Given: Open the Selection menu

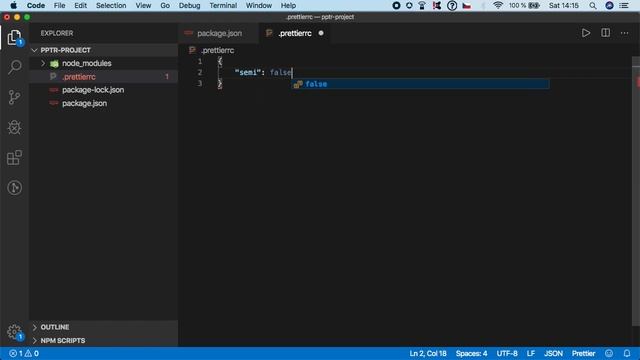Looking at the screenshot, I should tap(111, 5).
